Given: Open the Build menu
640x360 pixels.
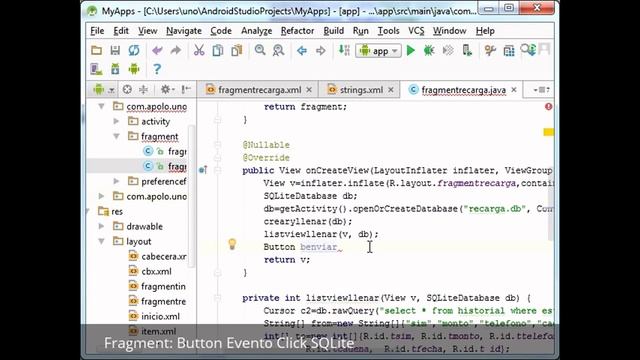Looking at the screenshot, I should coord(333,31).
